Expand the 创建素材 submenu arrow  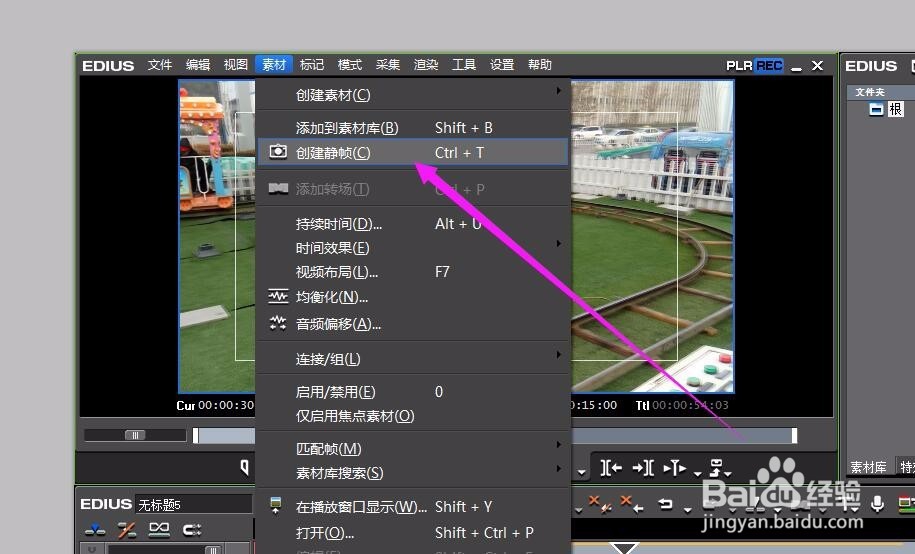tap(558, 91)
